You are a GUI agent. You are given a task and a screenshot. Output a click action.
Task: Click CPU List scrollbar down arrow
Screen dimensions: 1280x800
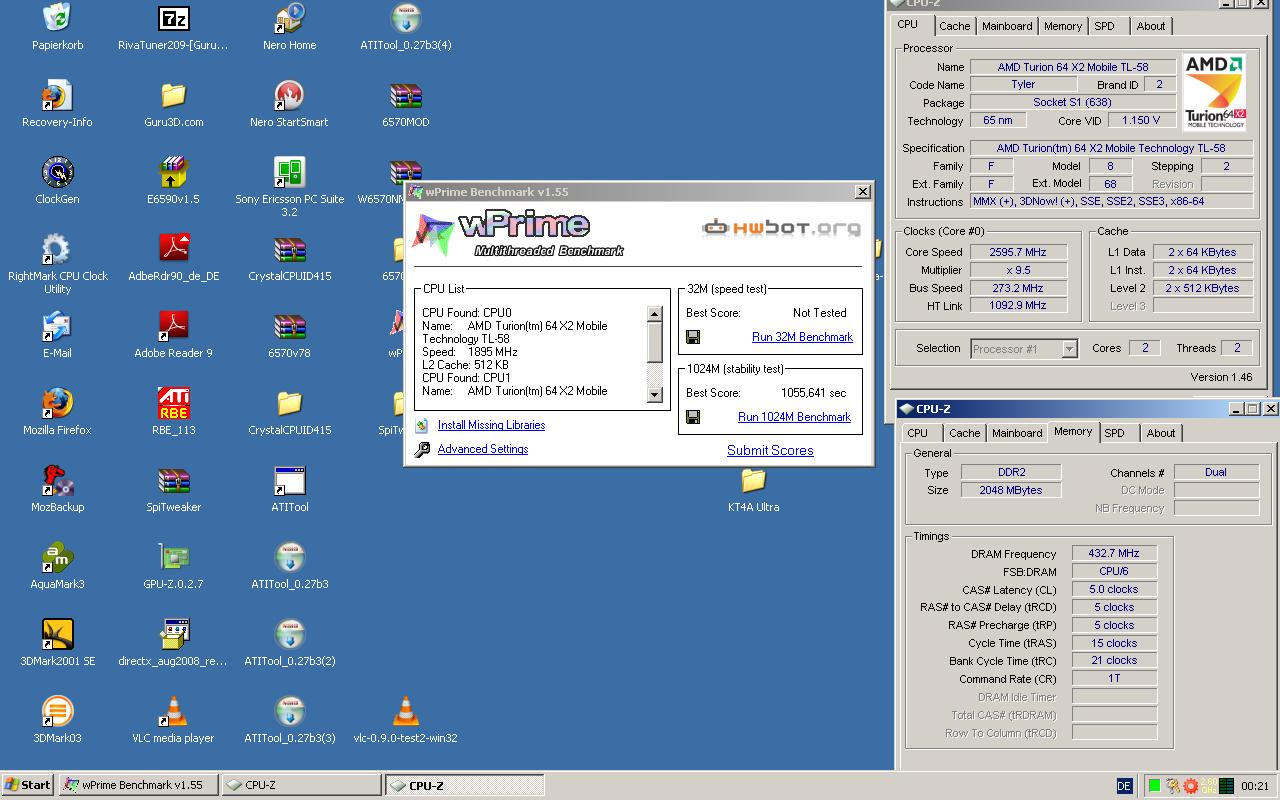(655, 395)
